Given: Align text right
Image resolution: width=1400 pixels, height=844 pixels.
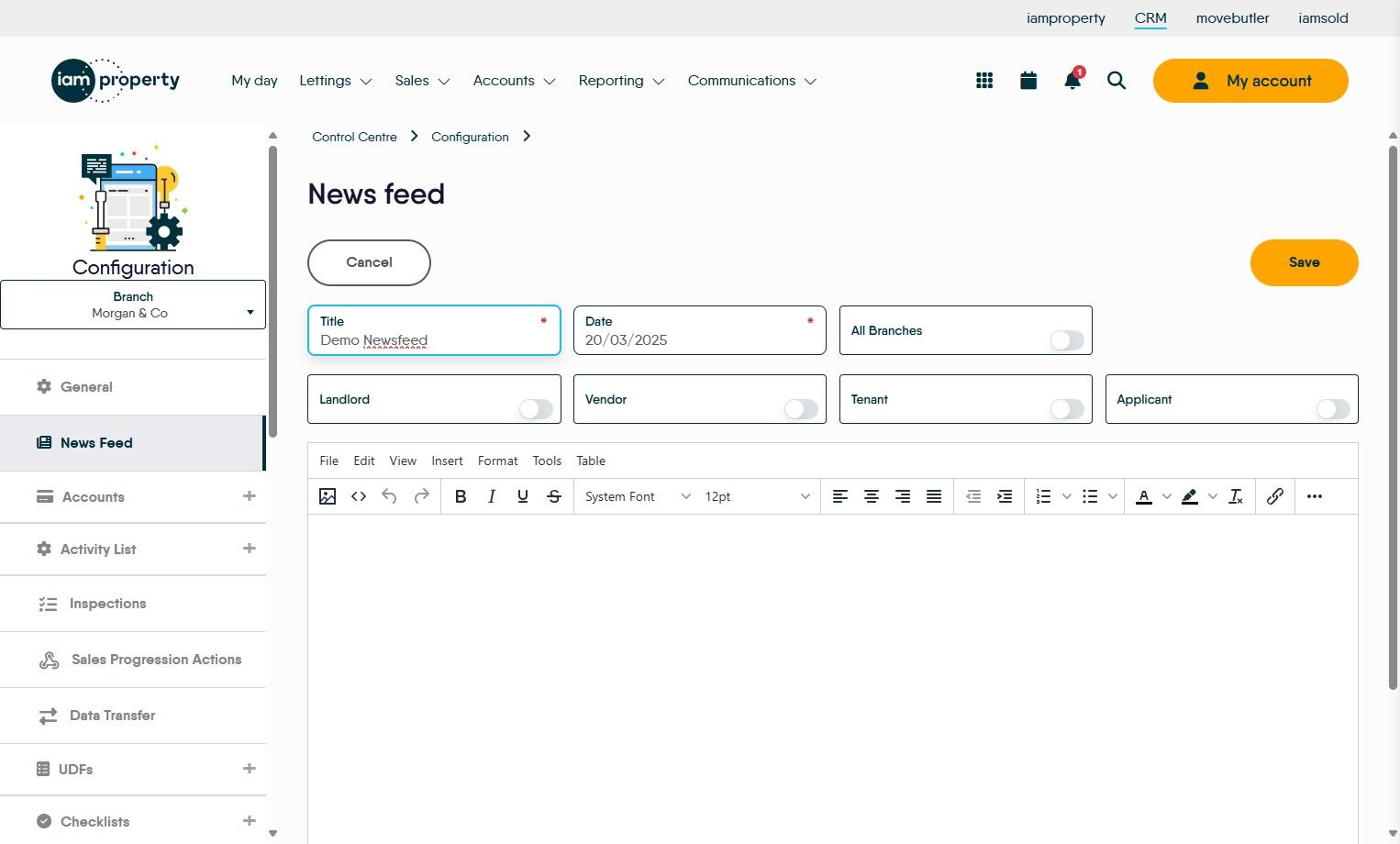Looking at the screenshot, I should point(903,496).
